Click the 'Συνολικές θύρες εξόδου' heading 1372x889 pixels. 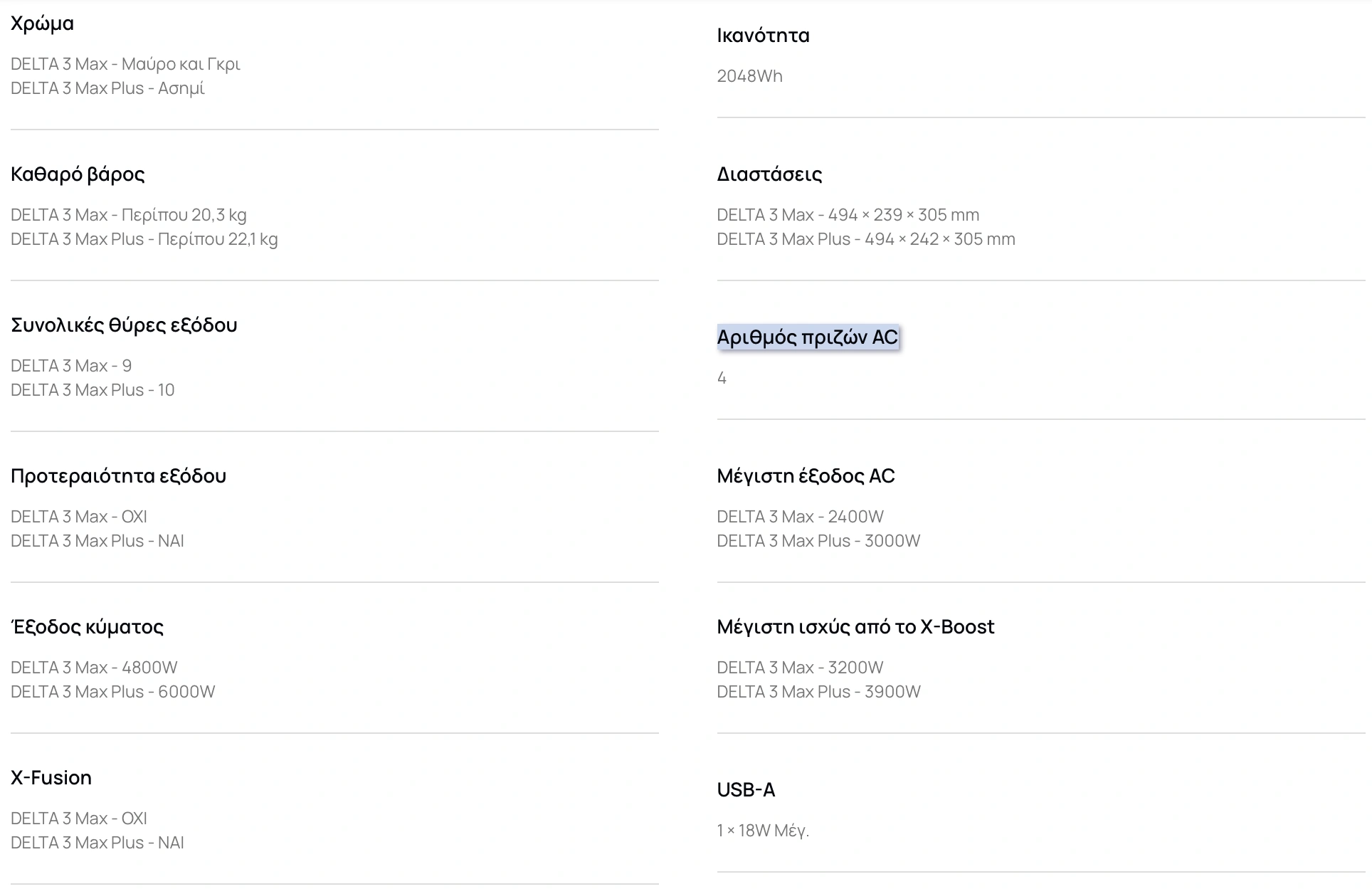point(124,325)
